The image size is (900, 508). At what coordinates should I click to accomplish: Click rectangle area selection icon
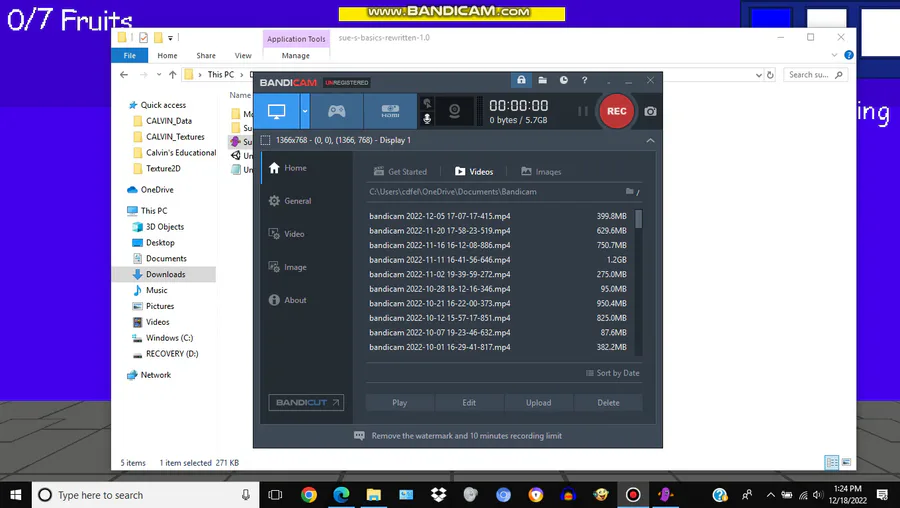click(x=265, y=141)
